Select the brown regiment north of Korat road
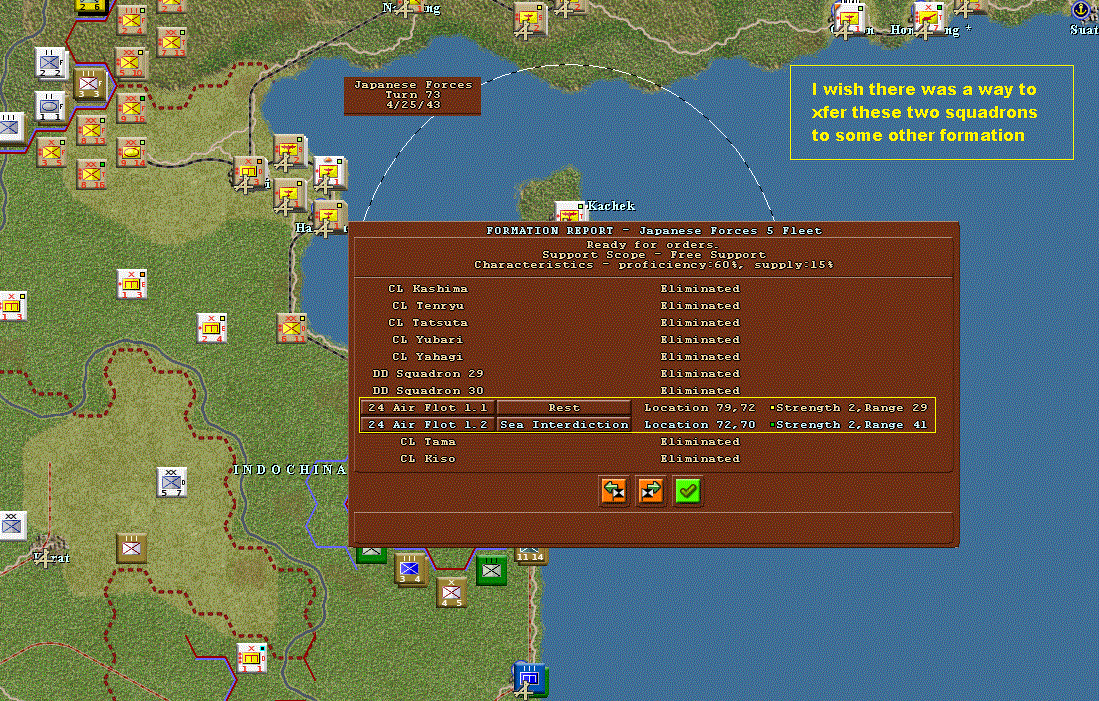This screenshot has width=1099, height=701. point(131,548)
